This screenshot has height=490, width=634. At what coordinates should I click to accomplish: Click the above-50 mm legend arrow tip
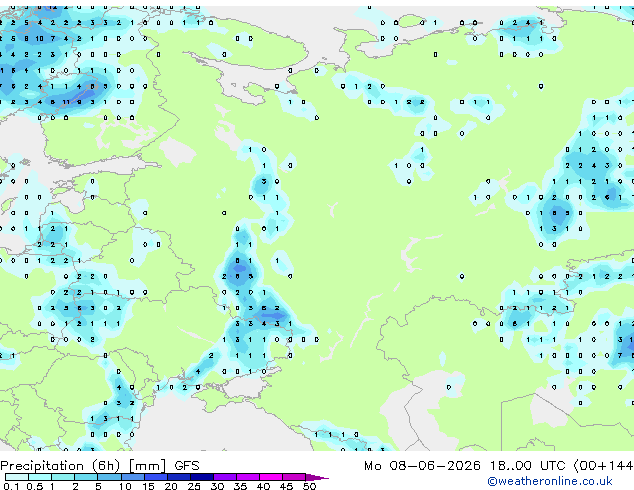317,477
